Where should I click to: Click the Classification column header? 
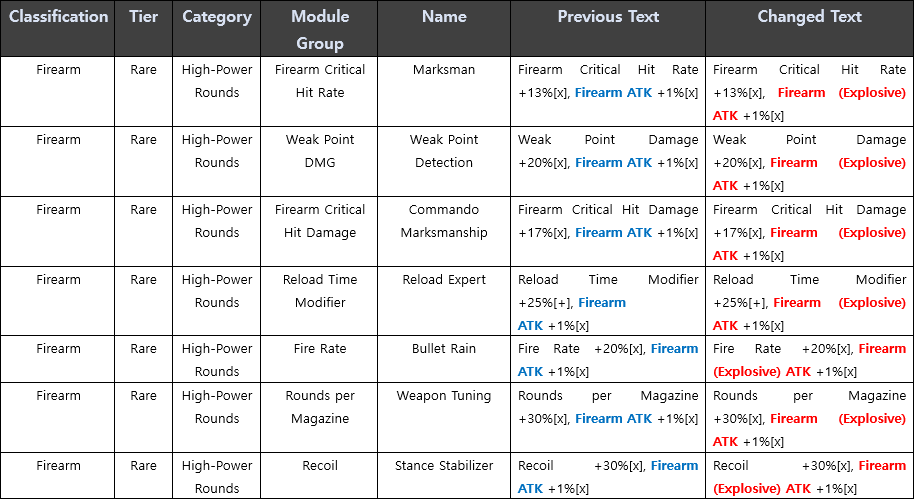coord(58,17)
